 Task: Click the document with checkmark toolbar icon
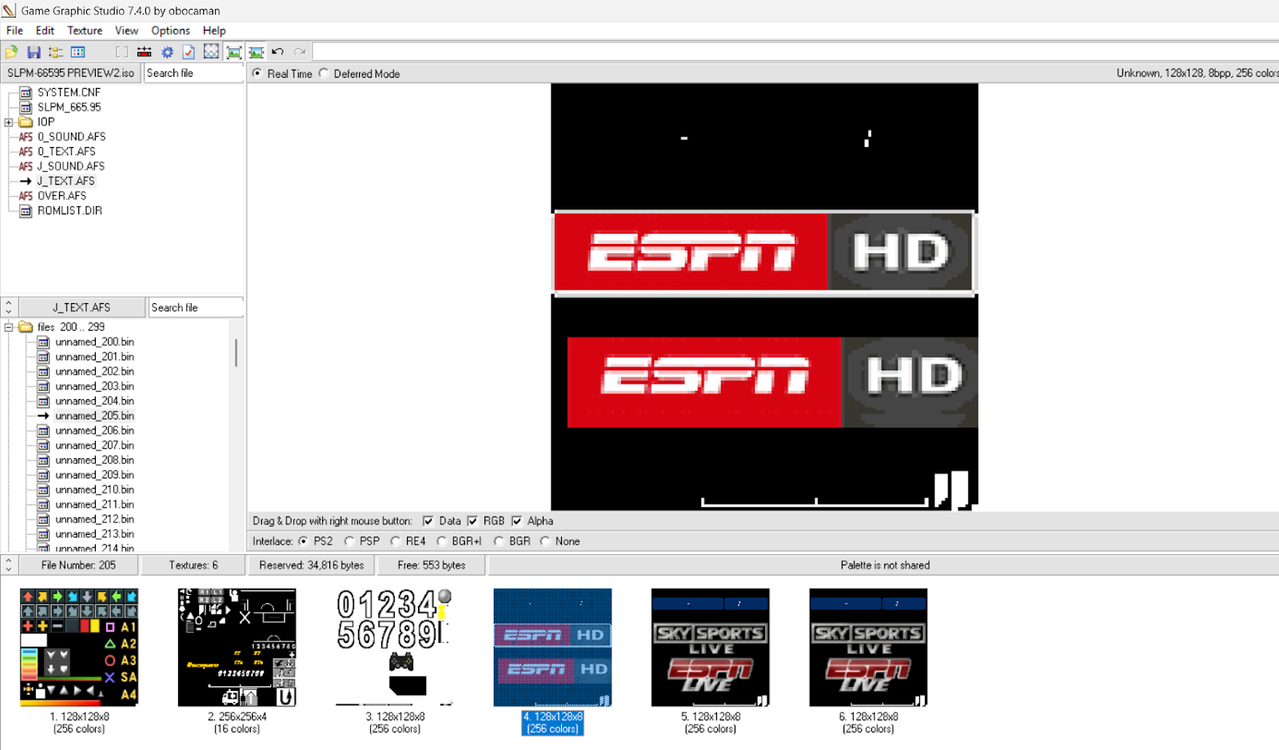click(x=188, y=52)
